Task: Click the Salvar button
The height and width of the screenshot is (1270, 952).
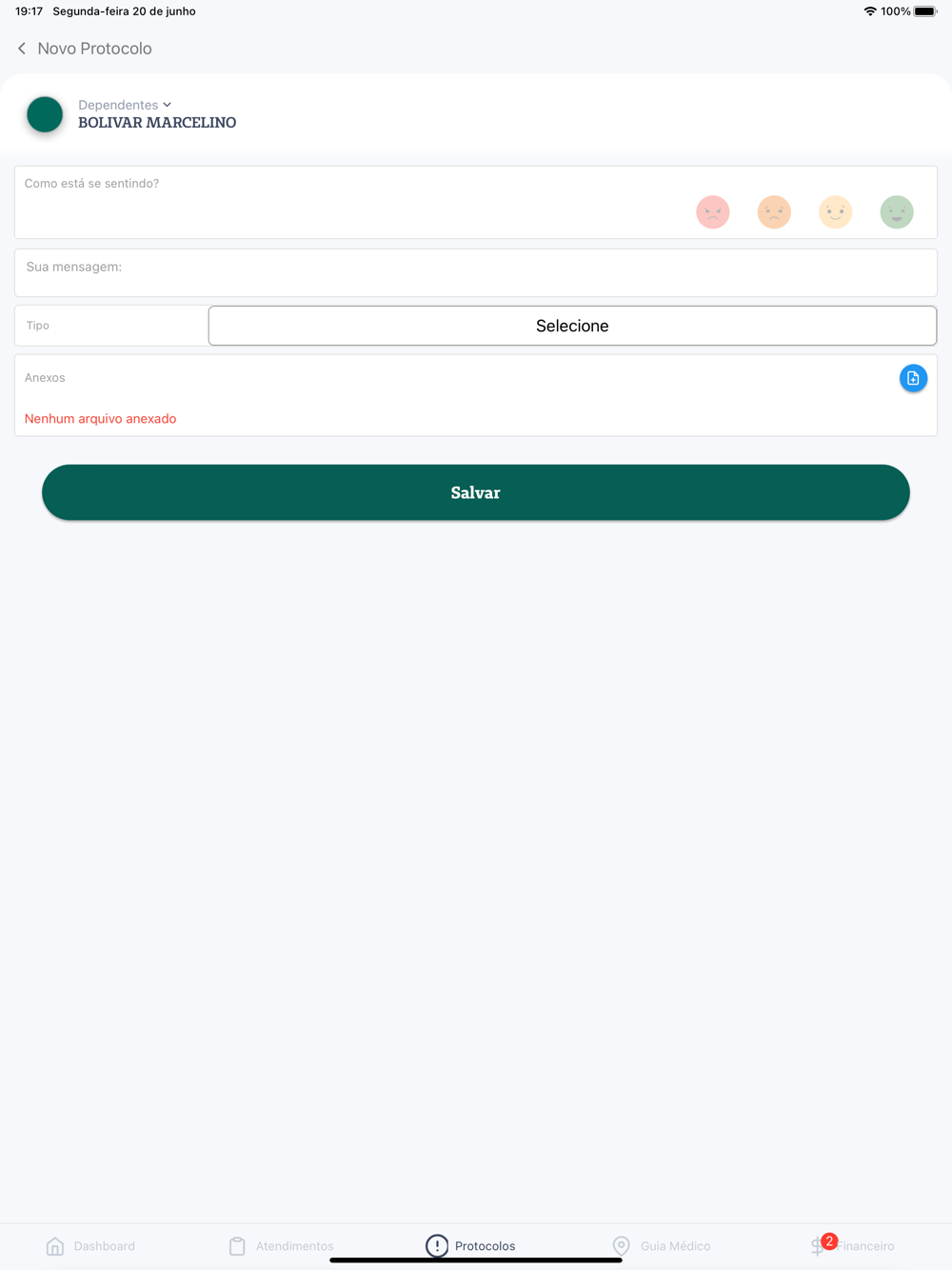Action: coord(476,492)
